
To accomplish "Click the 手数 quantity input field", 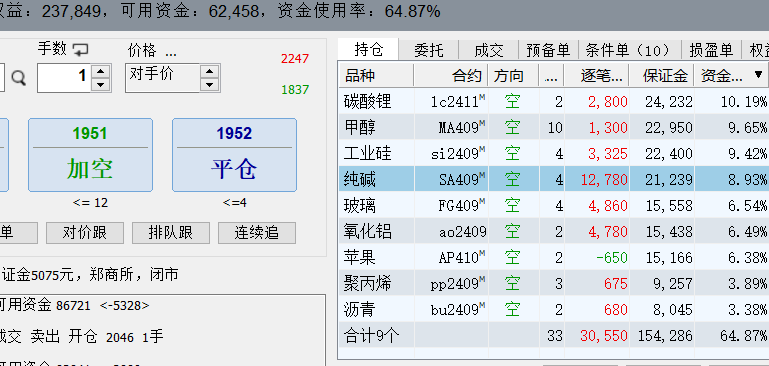I will (x=64, y=78).
